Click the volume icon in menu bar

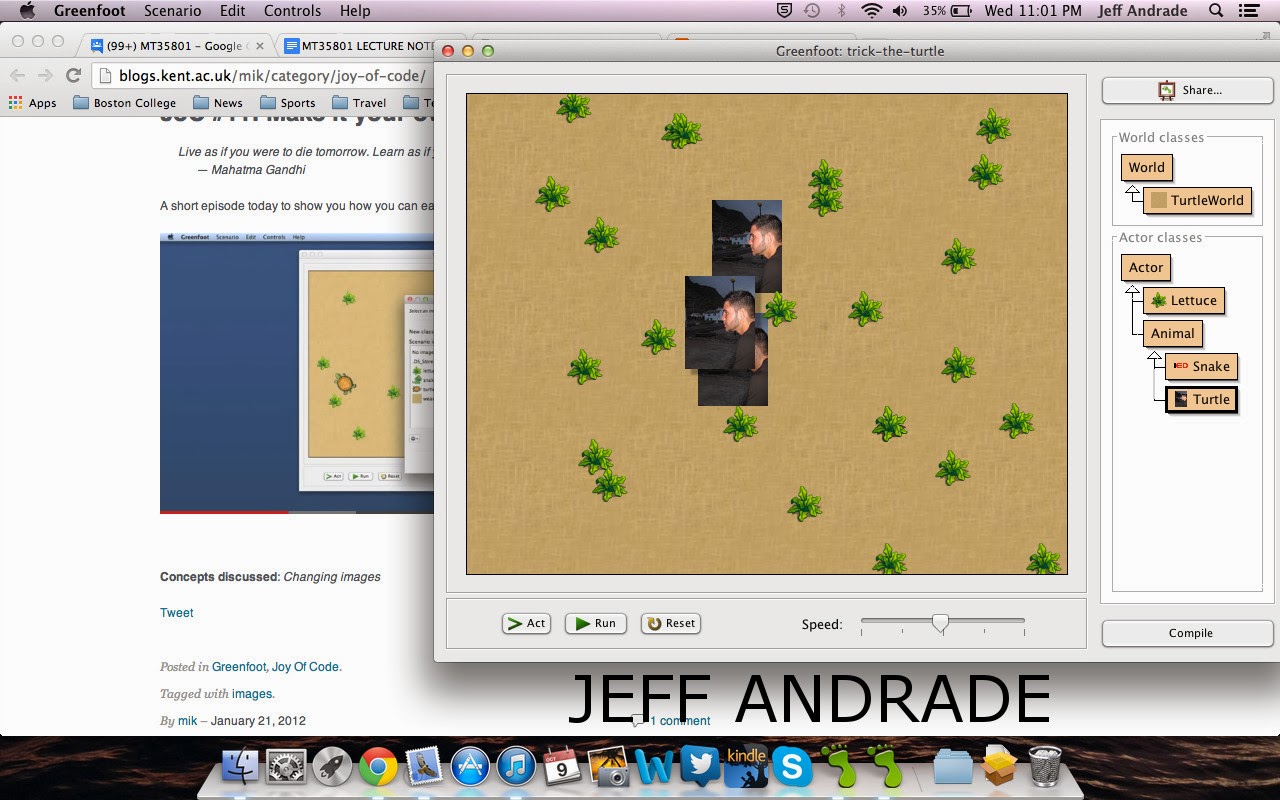tap(900, 11)
